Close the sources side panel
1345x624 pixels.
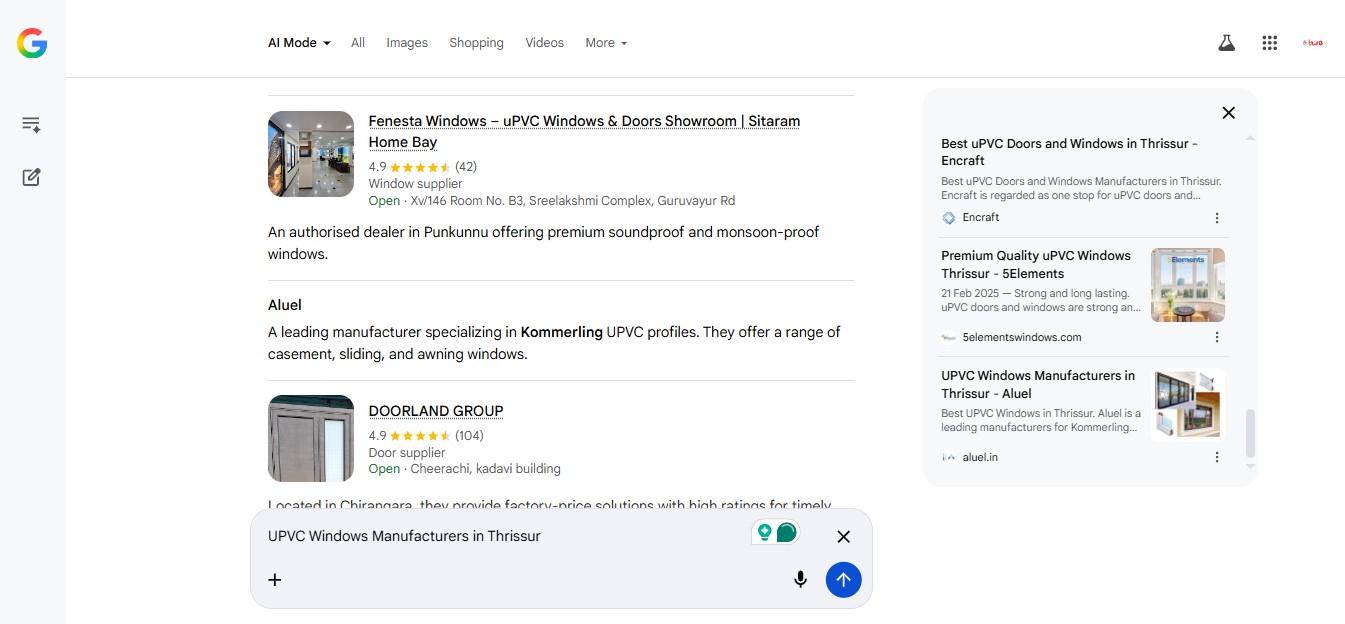click(x=1229, y=113)
